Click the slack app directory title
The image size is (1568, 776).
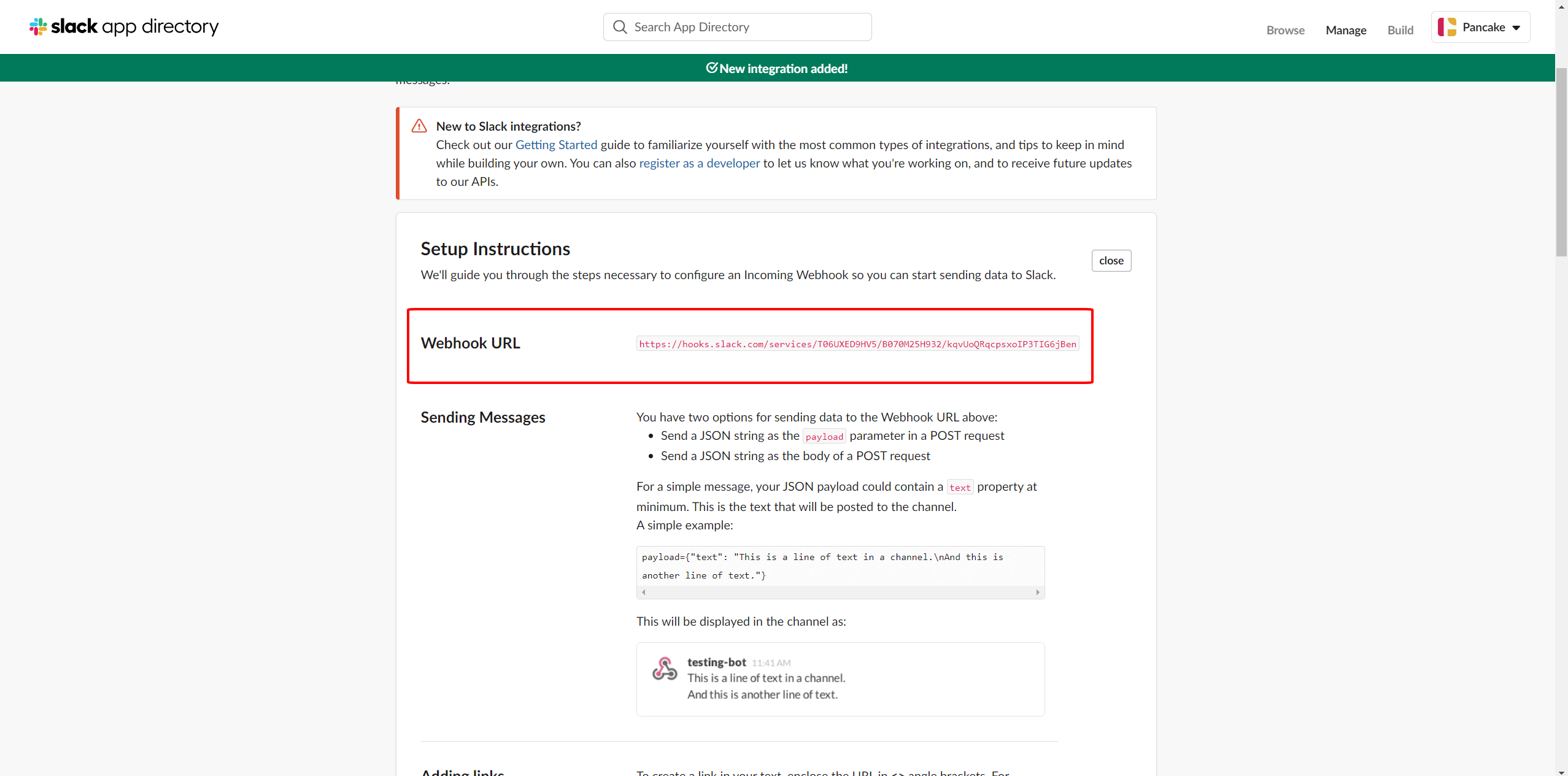click(x=134, y=26)
